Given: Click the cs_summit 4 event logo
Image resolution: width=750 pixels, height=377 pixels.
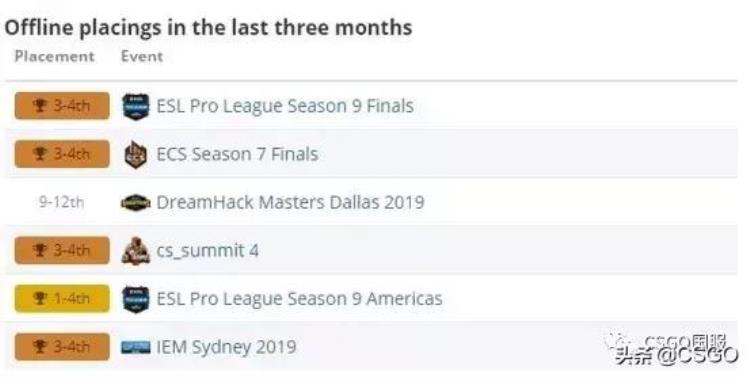Looking at the screenshot, I should [x=136, y=250].
